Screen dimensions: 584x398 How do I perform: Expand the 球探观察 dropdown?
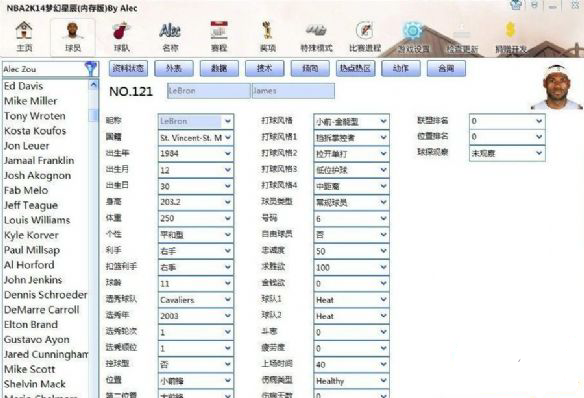pyautogui.click(x=507, y=153)
